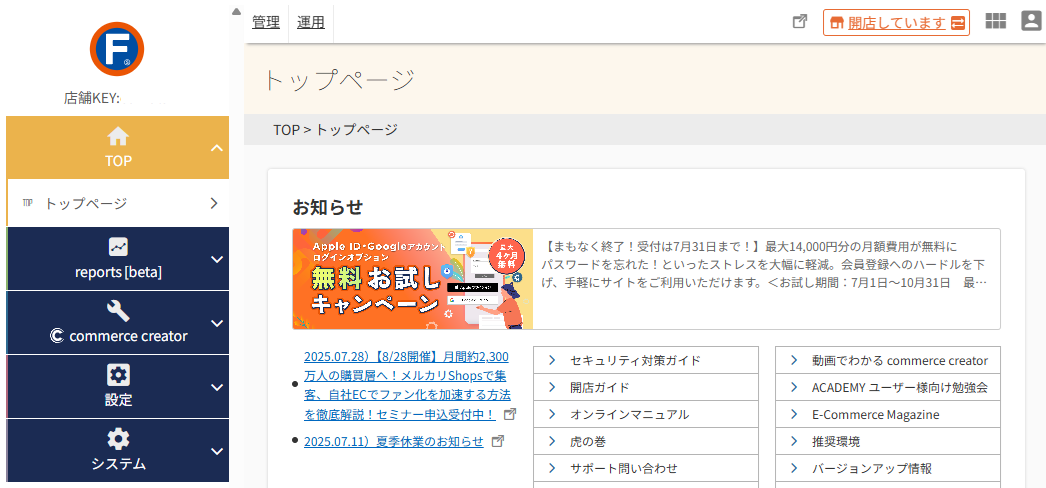The image size is (1046, 488).
Task: Click the switch icon right of 開店しています
Action: point(958,23)
